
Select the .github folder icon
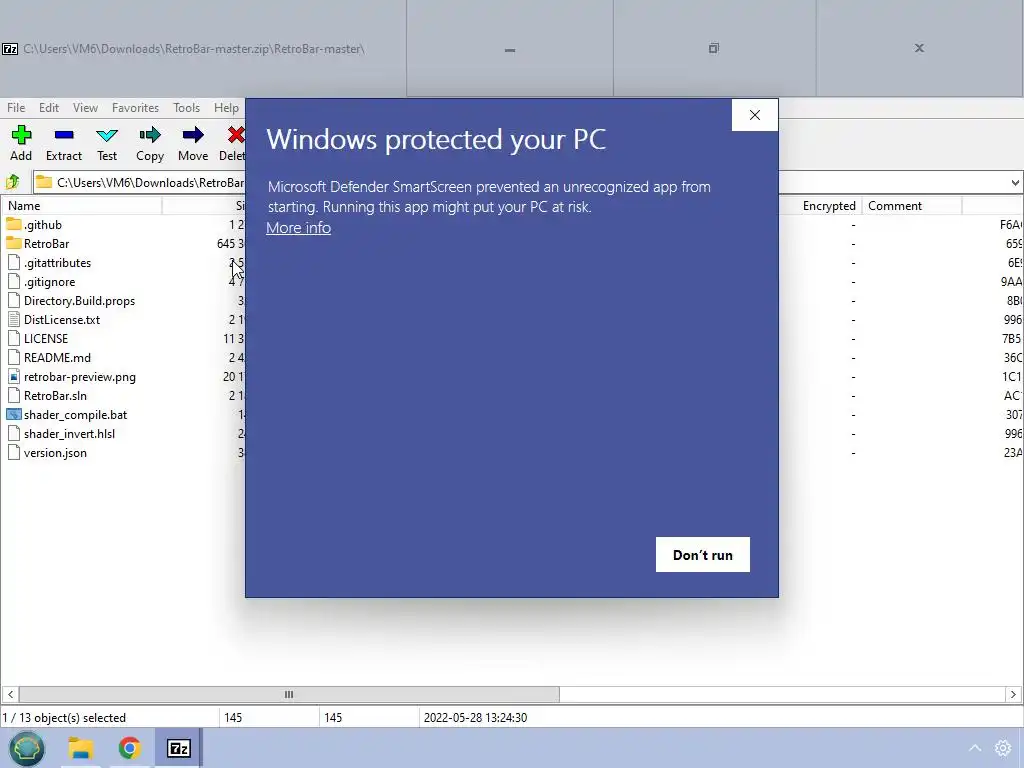tap(14, 225)
